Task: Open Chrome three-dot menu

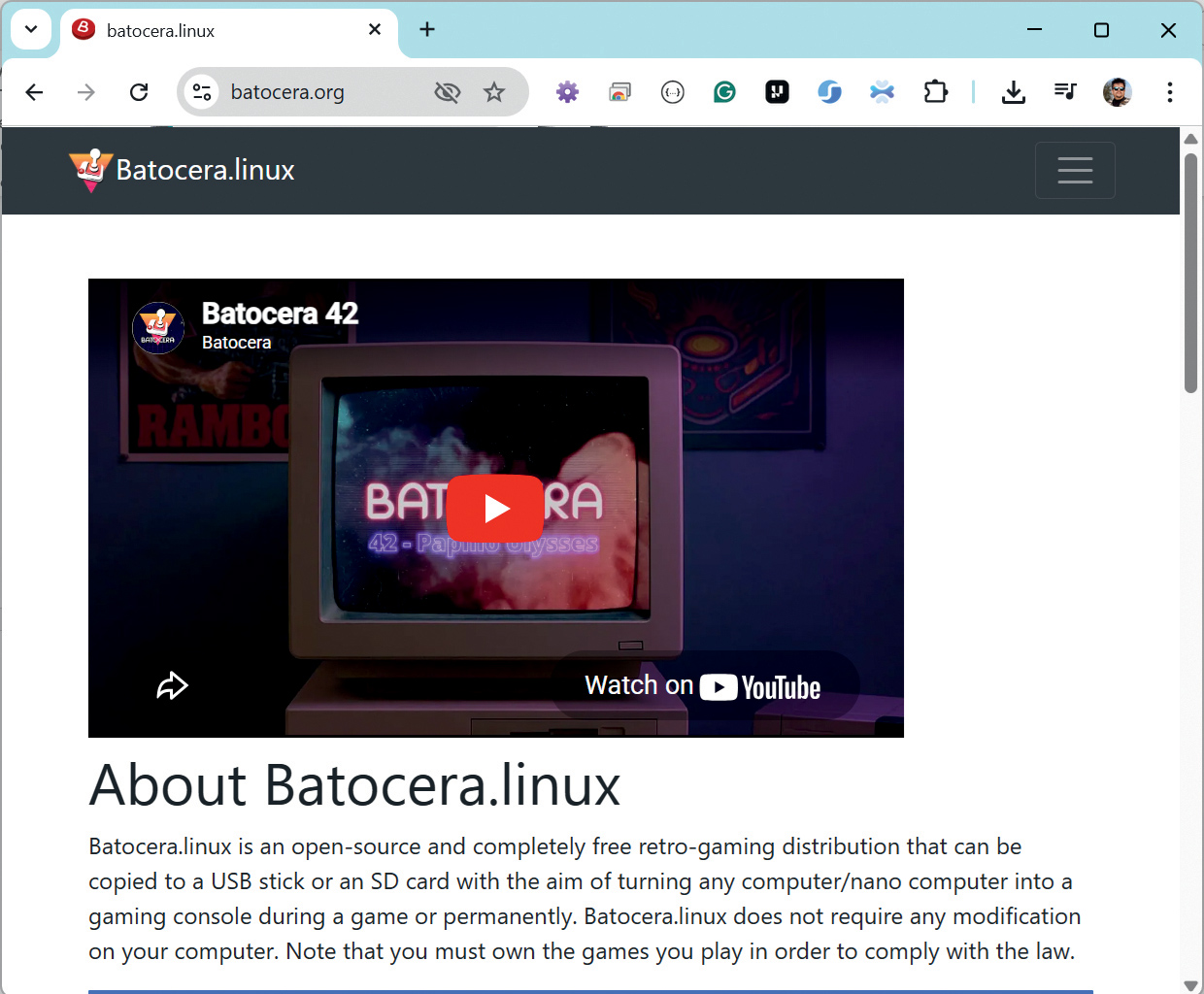Action: 1170,92
